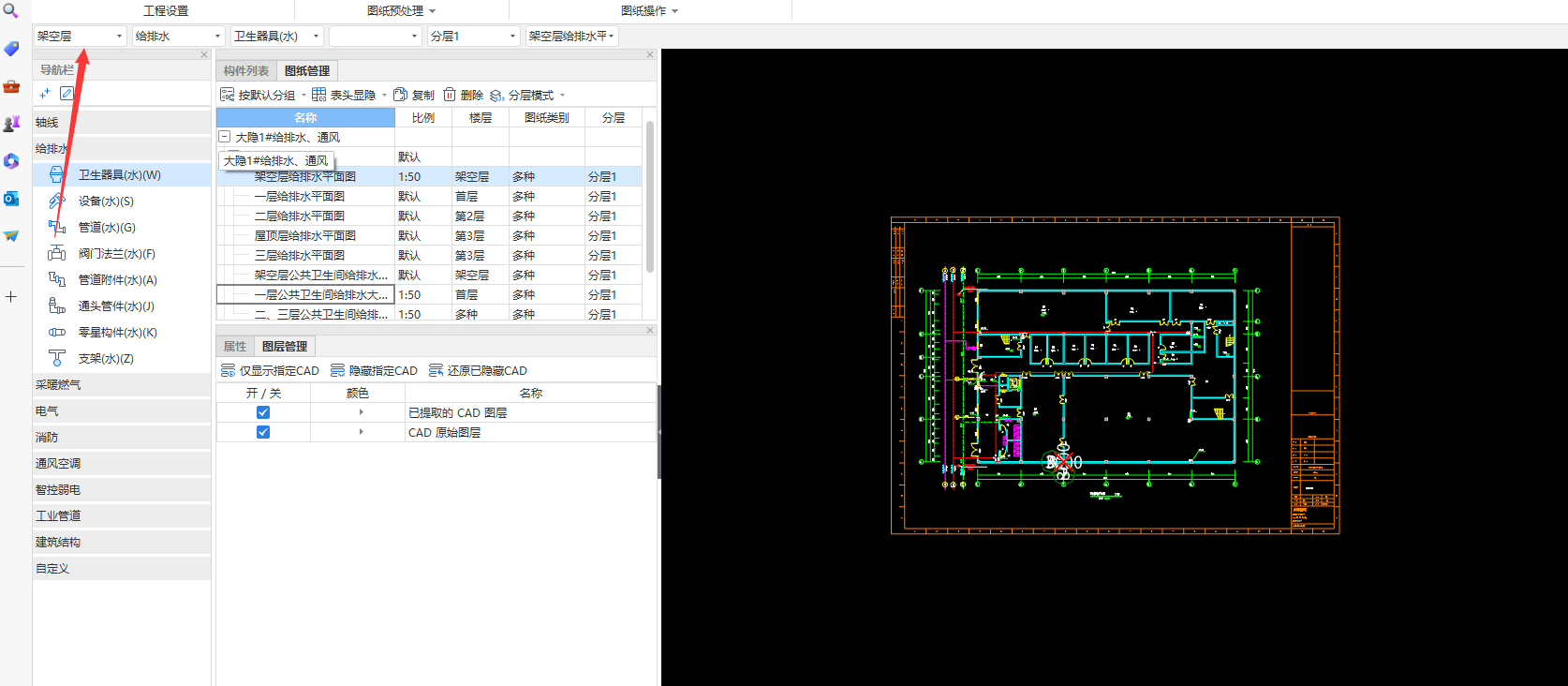The image size is (1568, 686).
Task: Click 隐藏指定CAD icon
Action: pyautogui.click(x=338, y=371)
